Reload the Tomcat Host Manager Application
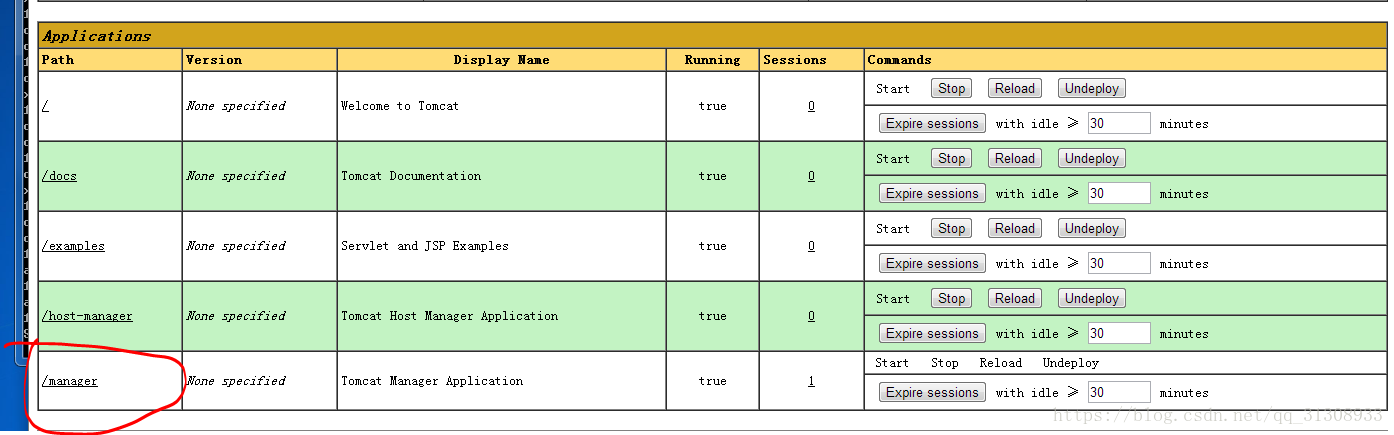This screenshot has height=435, width=1394. coord(1014,298)
